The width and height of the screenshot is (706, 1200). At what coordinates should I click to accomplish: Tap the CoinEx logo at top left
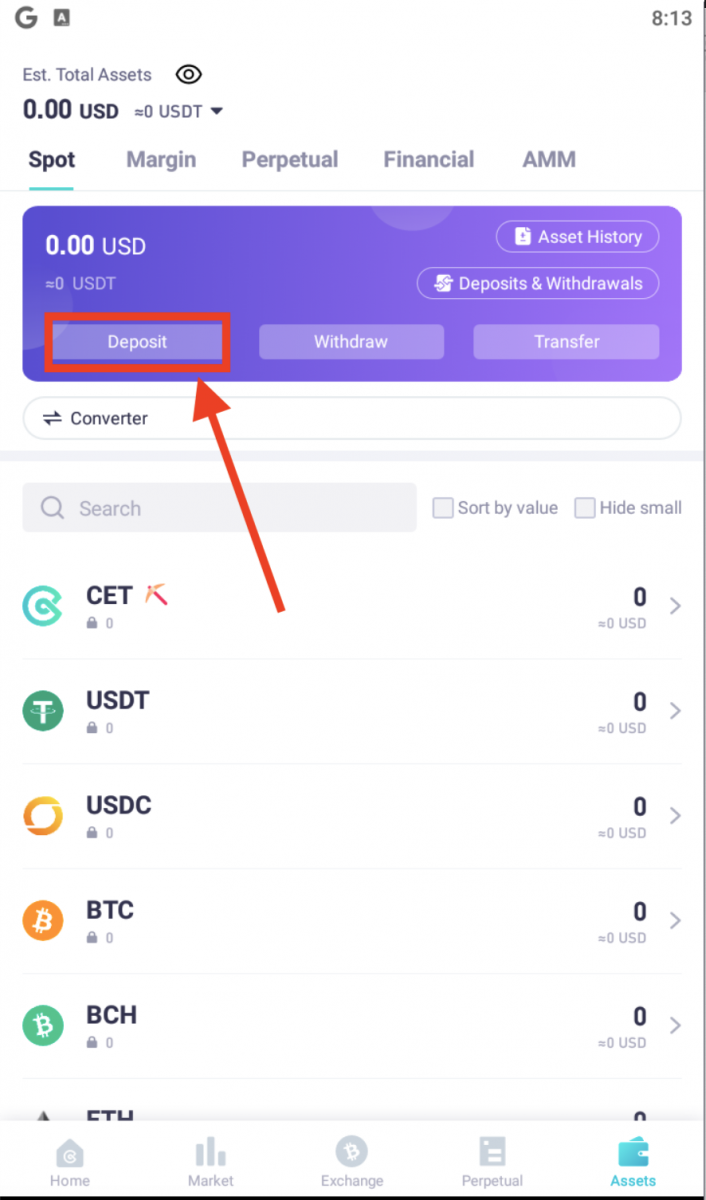point(26,17)
